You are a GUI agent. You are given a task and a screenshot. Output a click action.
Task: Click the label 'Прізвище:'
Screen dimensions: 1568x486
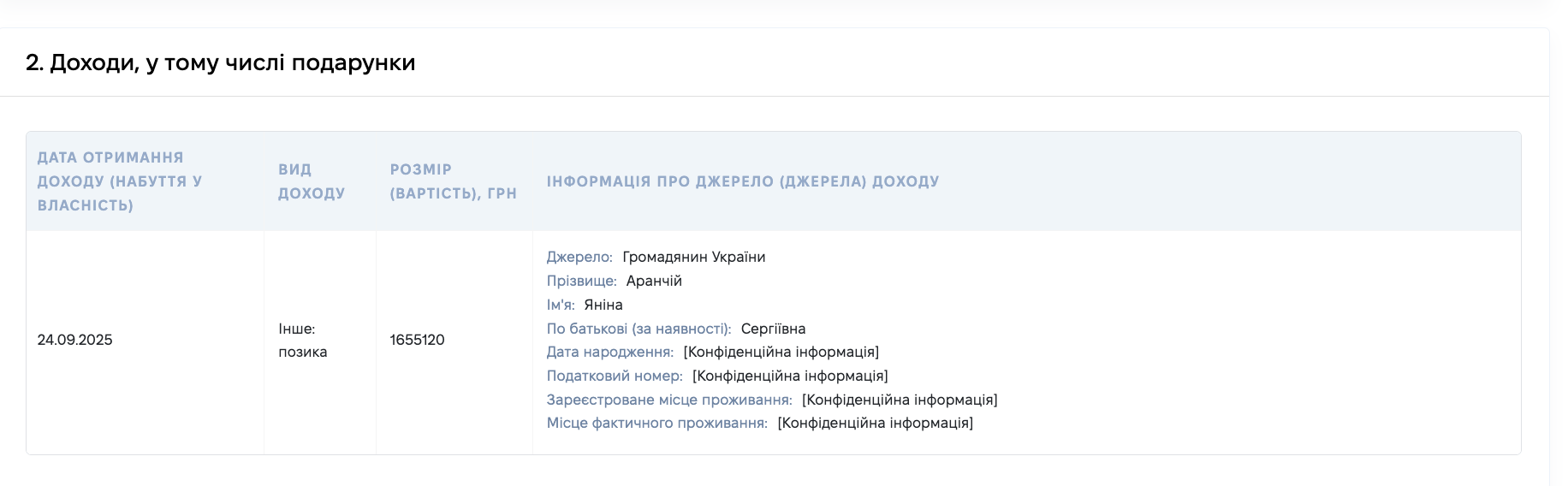tap(582, 281)
